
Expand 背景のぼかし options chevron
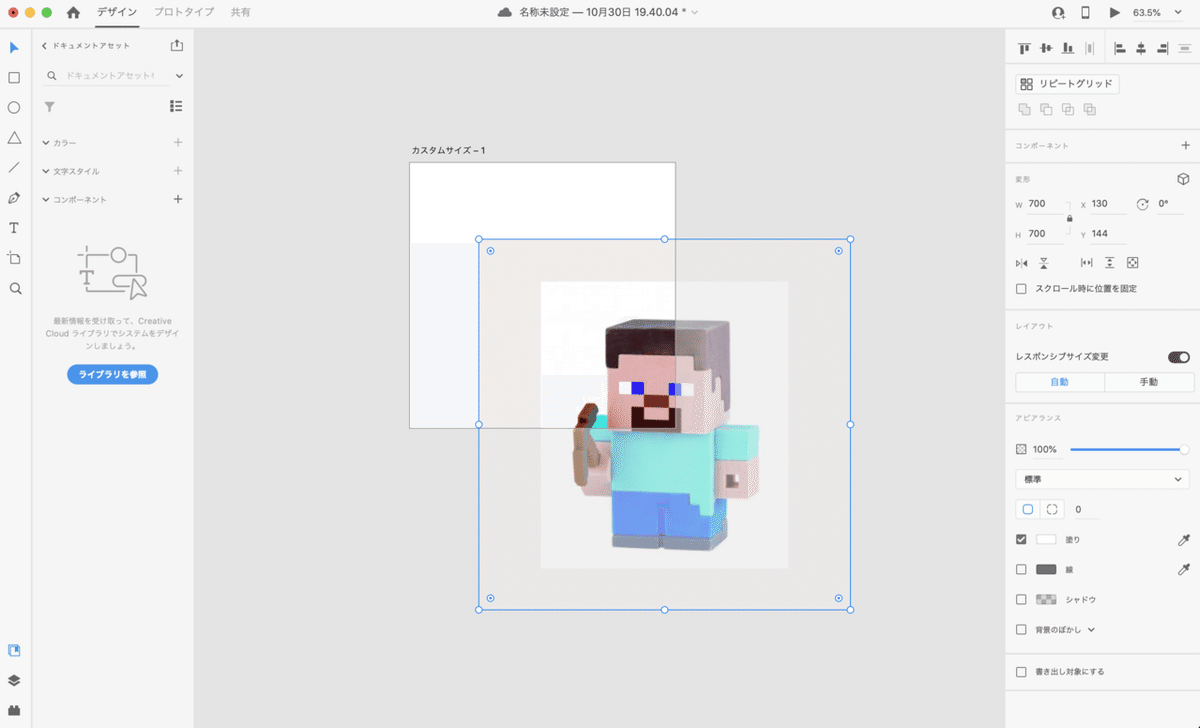[x=1091, y=630]
